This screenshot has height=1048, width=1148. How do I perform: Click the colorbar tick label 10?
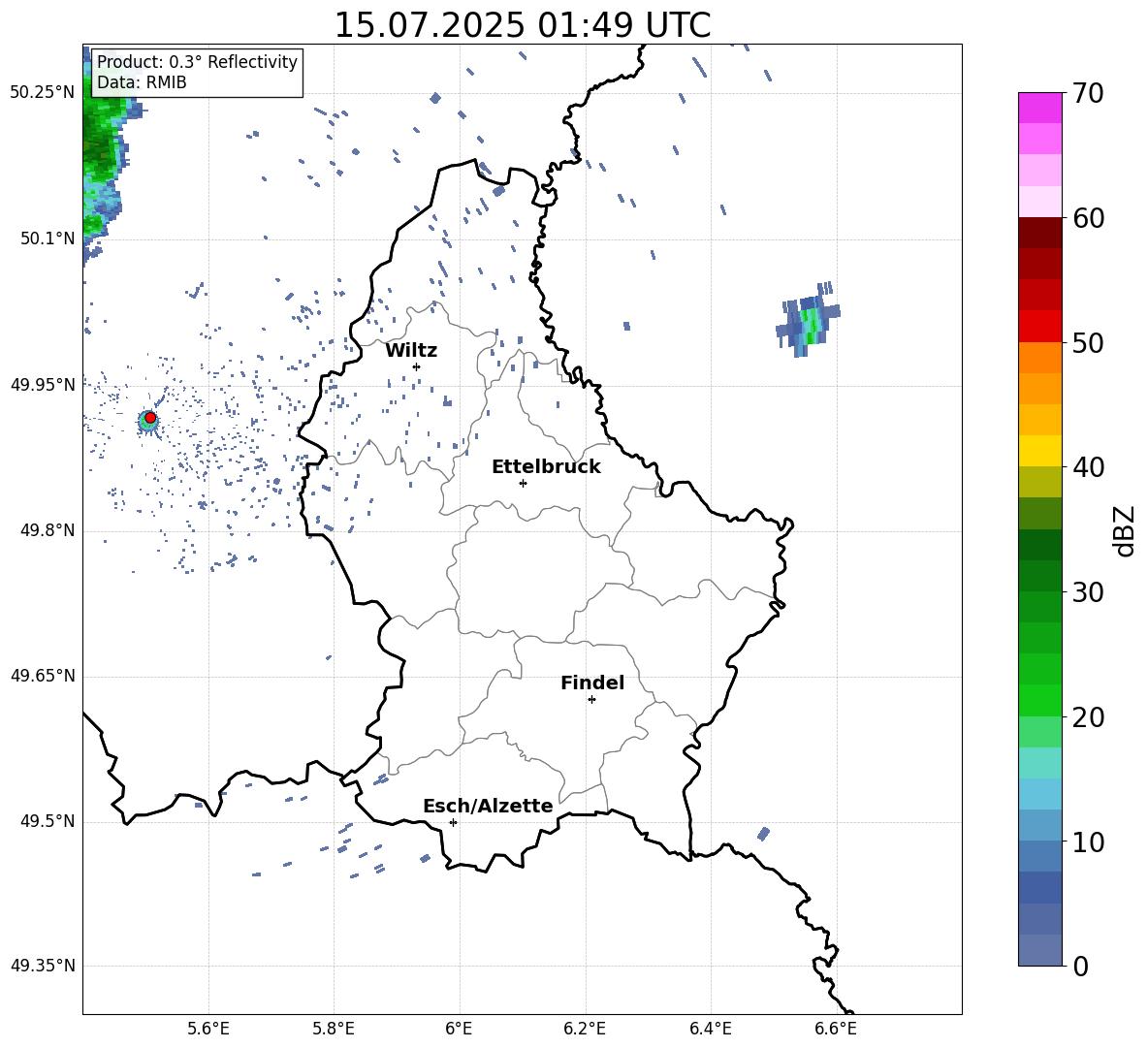tap(1089, 842)
